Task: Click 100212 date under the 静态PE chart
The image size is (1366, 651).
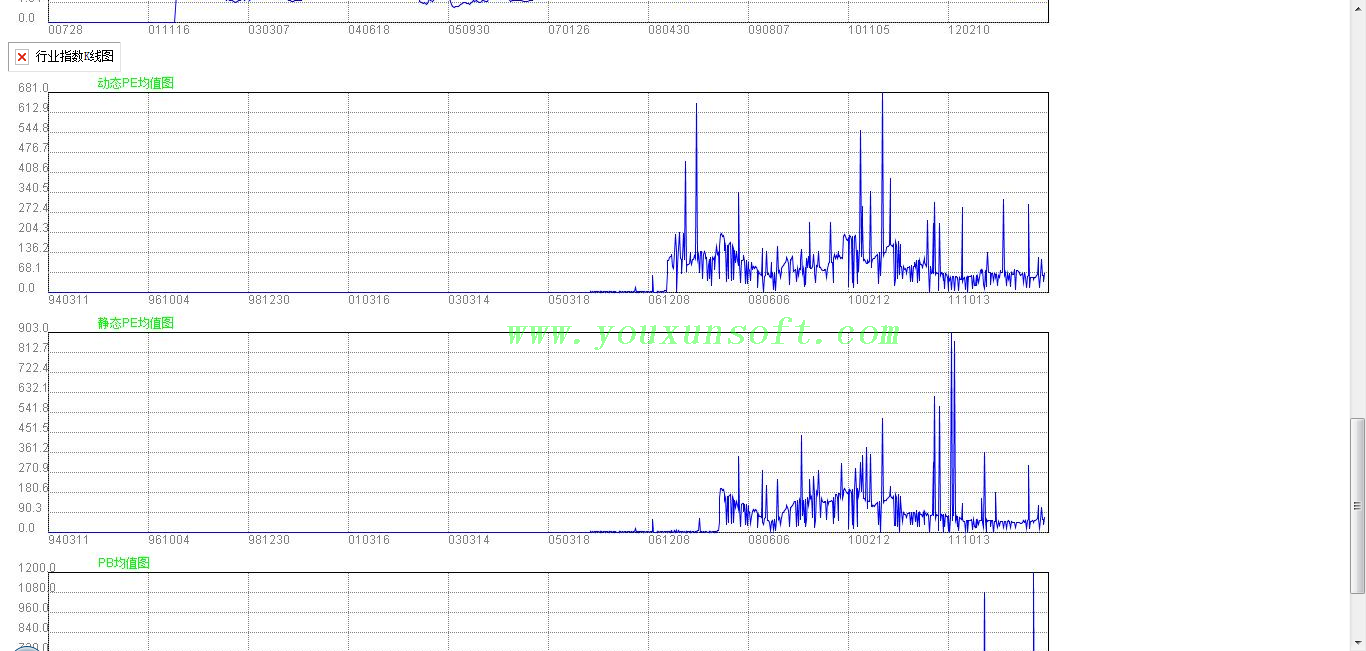Action: pyautogui.click(x=869, y=540)
